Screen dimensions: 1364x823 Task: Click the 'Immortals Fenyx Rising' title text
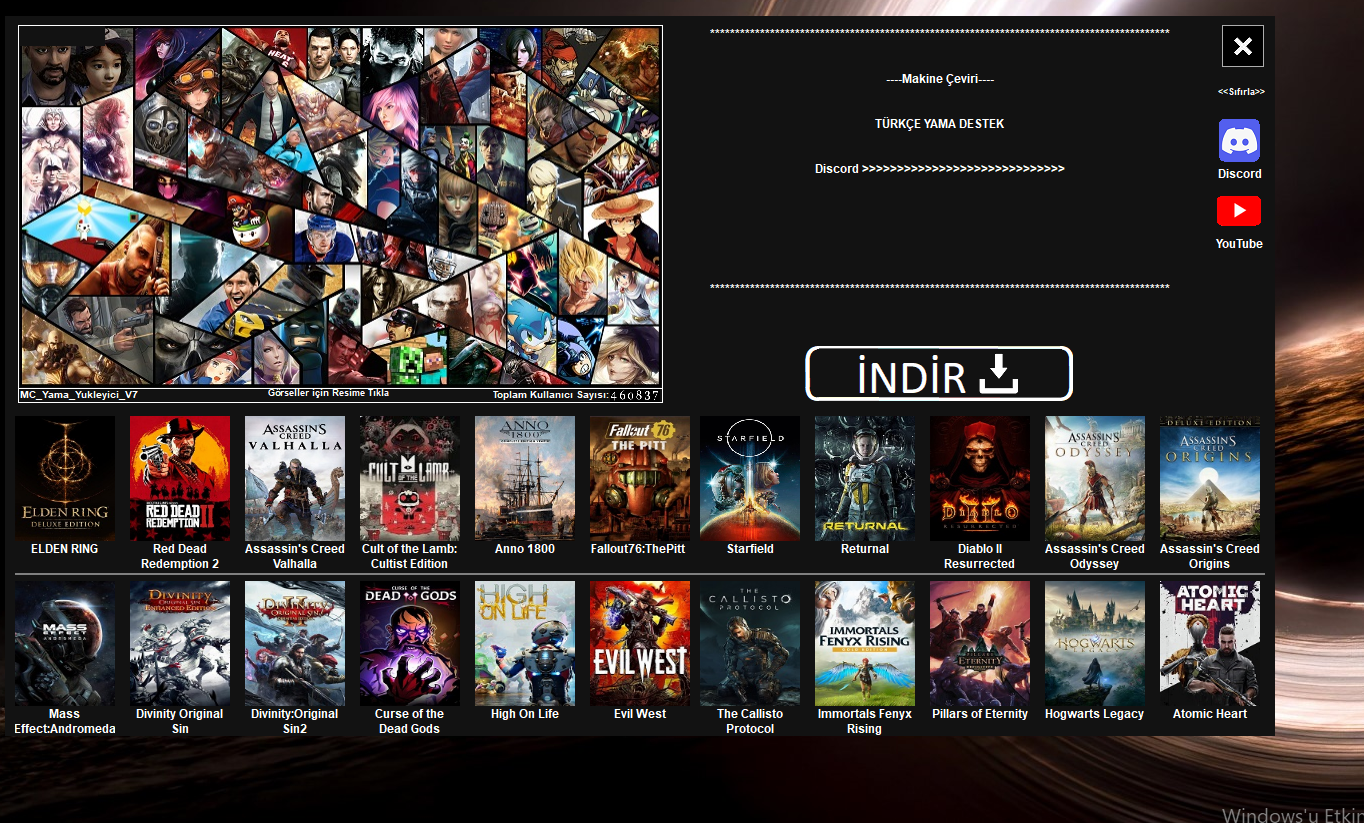865,721
